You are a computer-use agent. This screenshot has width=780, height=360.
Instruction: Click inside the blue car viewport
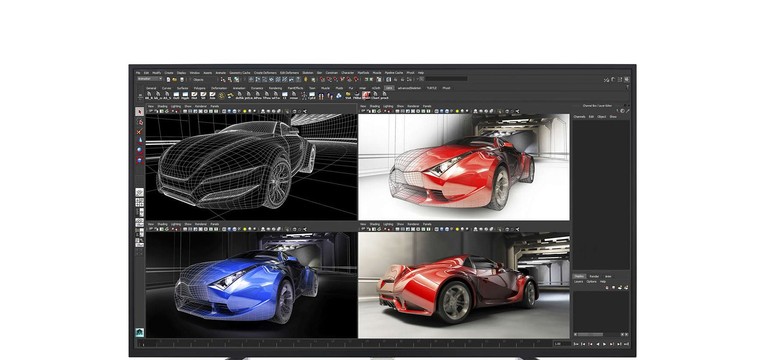251,285
